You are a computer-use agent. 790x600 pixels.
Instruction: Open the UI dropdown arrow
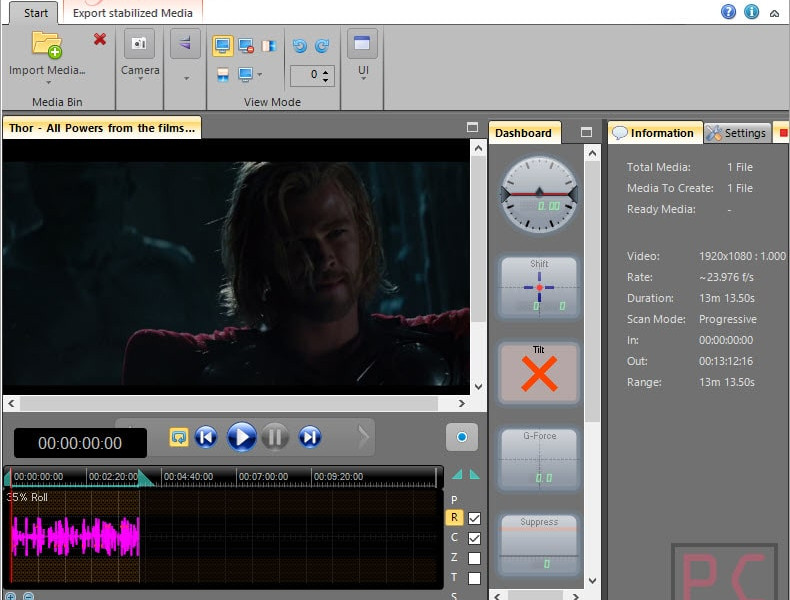pyautogui.click(x=363, y=79)
